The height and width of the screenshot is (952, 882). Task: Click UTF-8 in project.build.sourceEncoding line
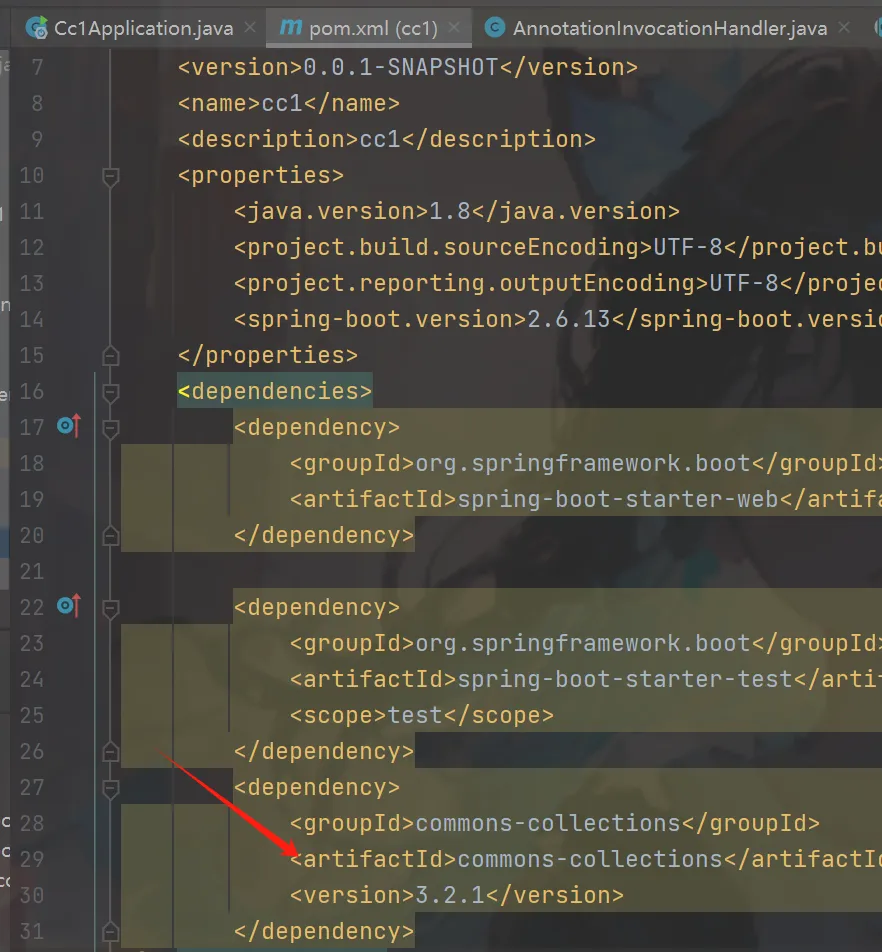(688, 247)
